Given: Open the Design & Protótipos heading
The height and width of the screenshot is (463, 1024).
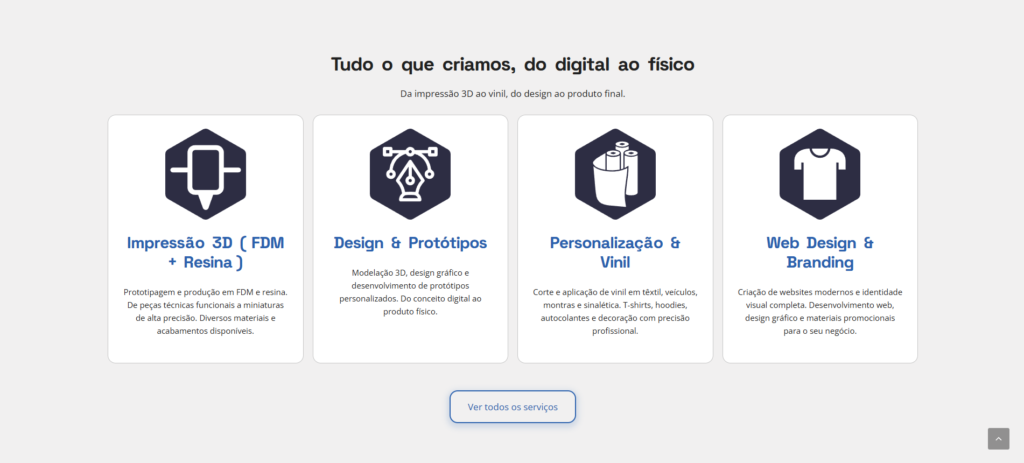Looking at the screenshot, I should [410, 243].
